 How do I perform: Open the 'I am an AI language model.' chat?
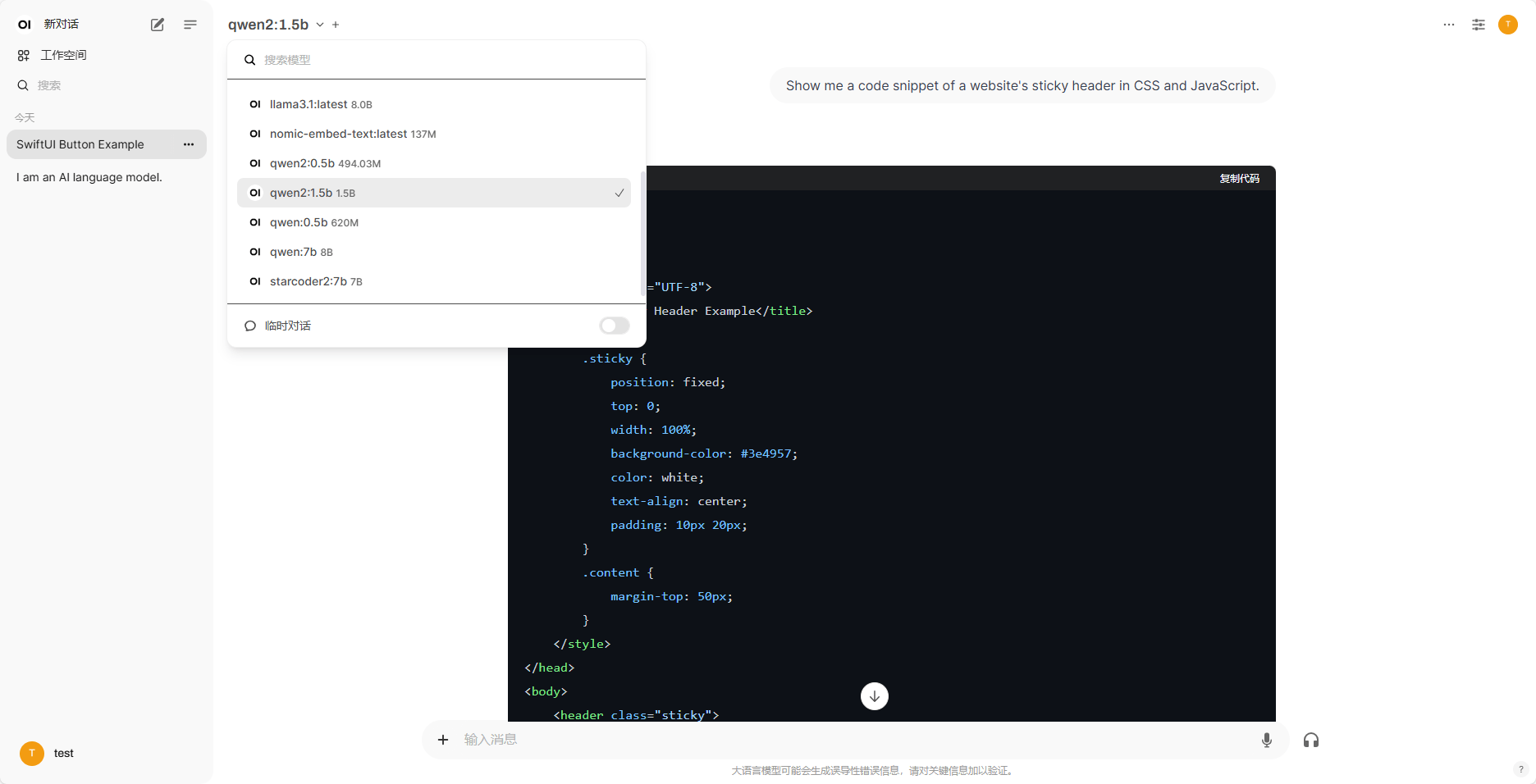pyautogui.click(x=89, y=177)
